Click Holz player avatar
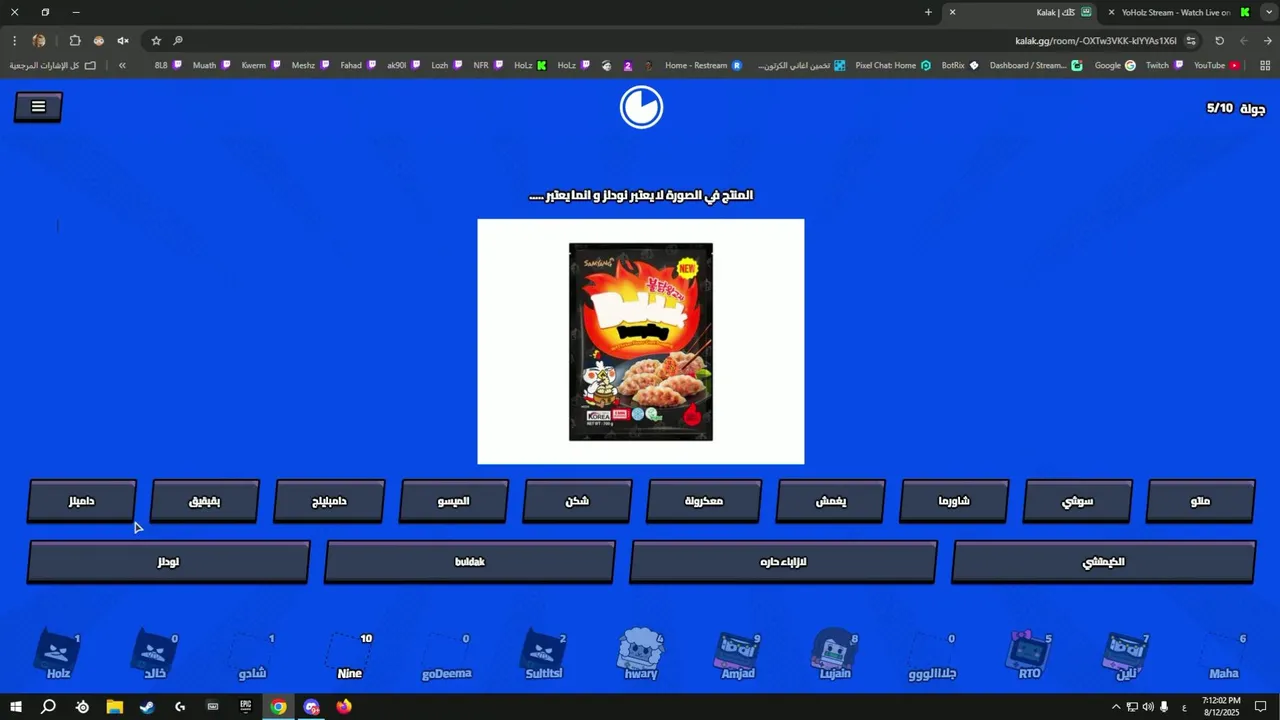The width and height of the screenshot is (1280, 720). [58, 653]
